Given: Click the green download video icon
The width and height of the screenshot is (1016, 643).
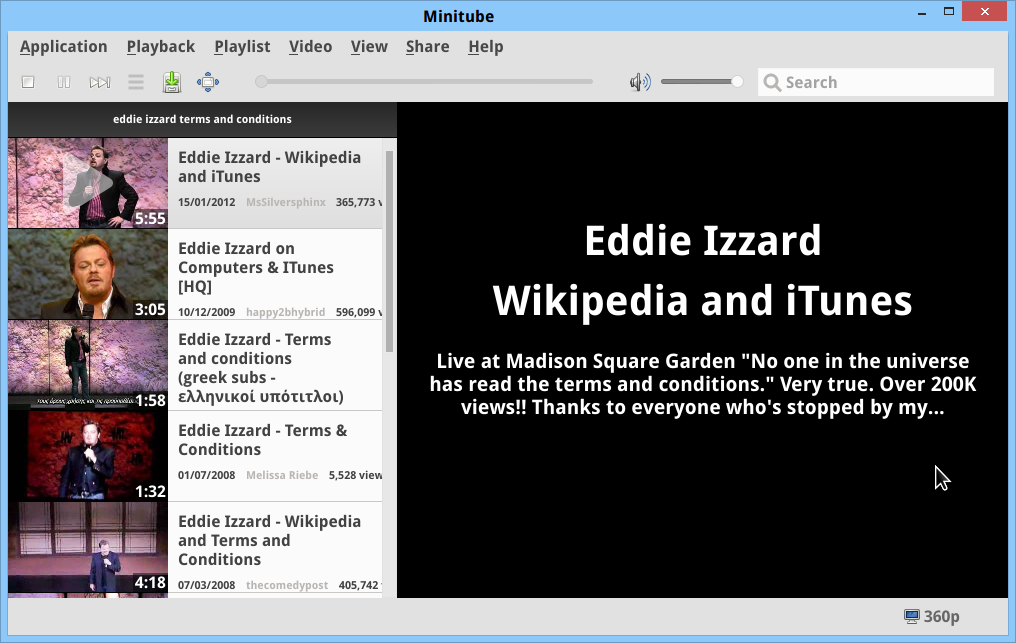Looking at the screenshot, I should pyautogui.click(x=172, y=82).
